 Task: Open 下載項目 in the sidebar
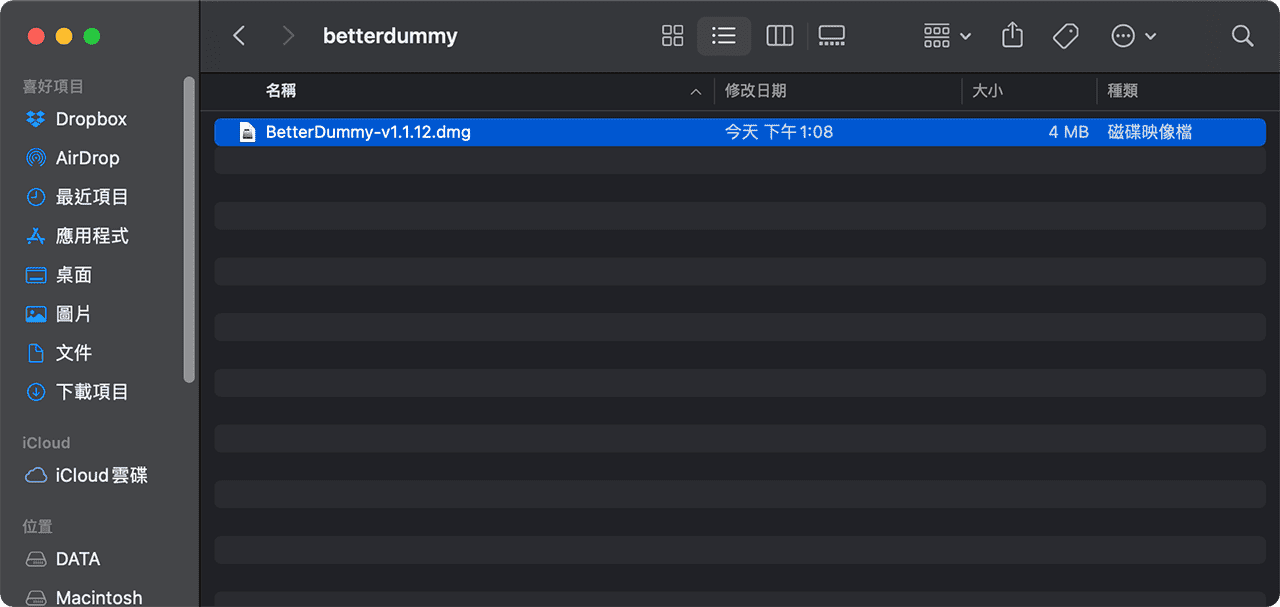click(x=88, y=391)
